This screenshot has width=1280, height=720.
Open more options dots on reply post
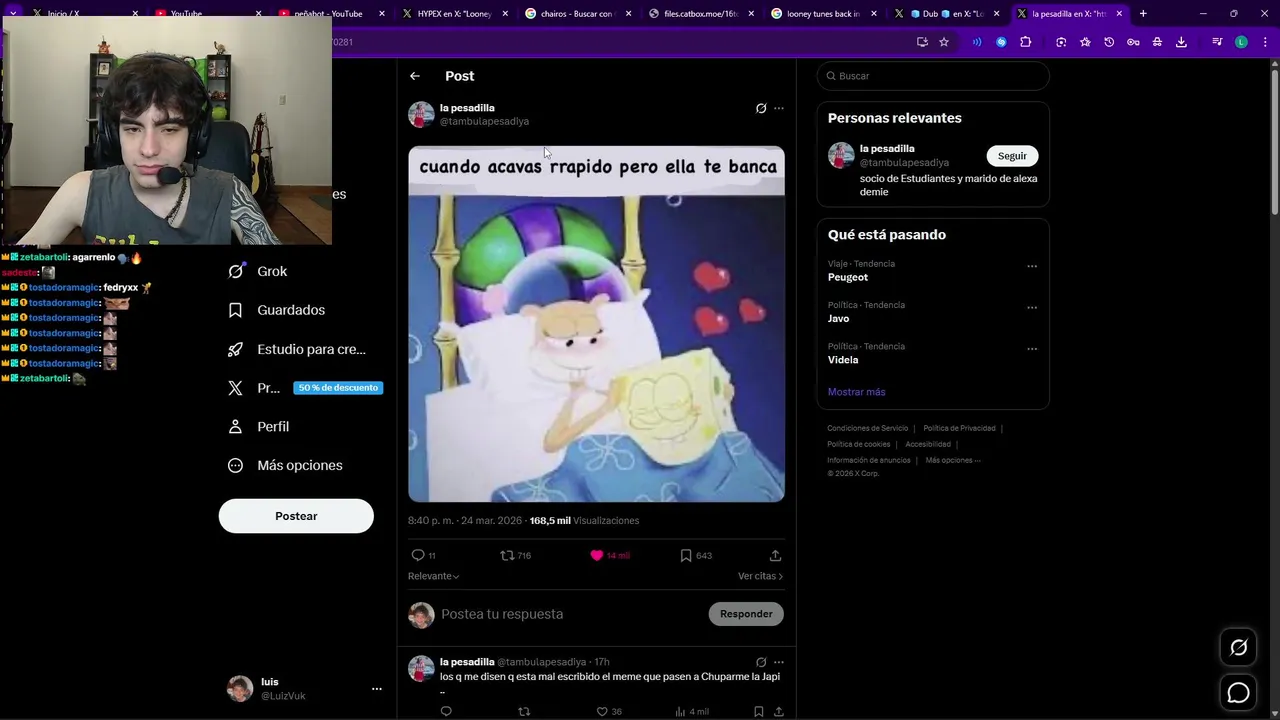point(779,662)
